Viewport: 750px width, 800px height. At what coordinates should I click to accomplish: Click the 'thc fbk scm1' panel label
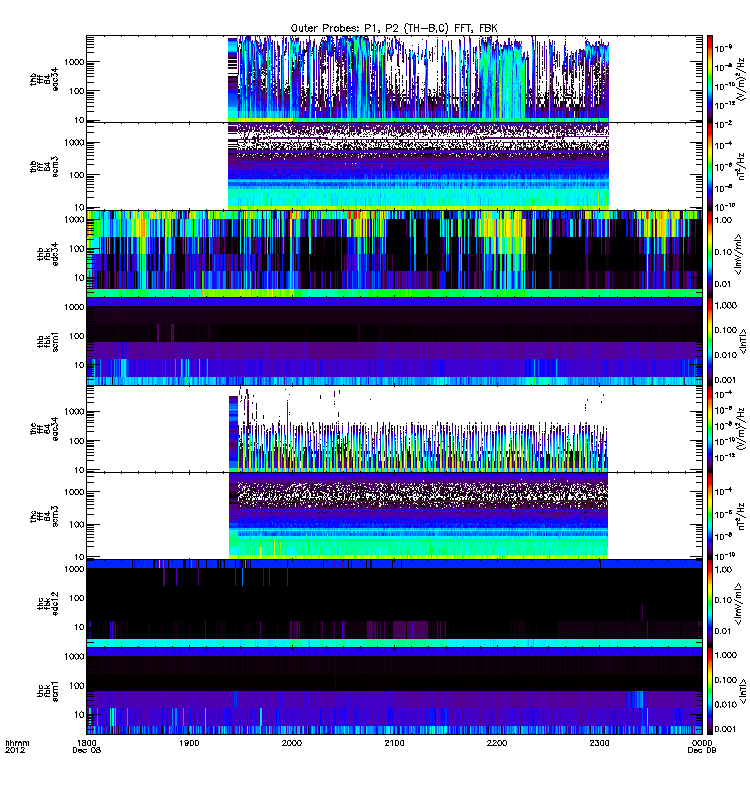(x=48, y=691)
